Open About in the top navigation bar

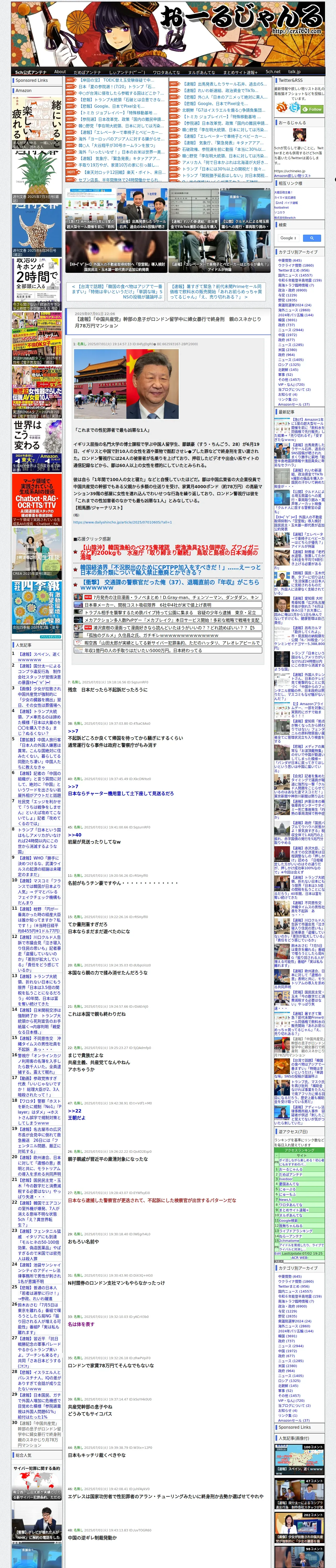pos(60,72)
